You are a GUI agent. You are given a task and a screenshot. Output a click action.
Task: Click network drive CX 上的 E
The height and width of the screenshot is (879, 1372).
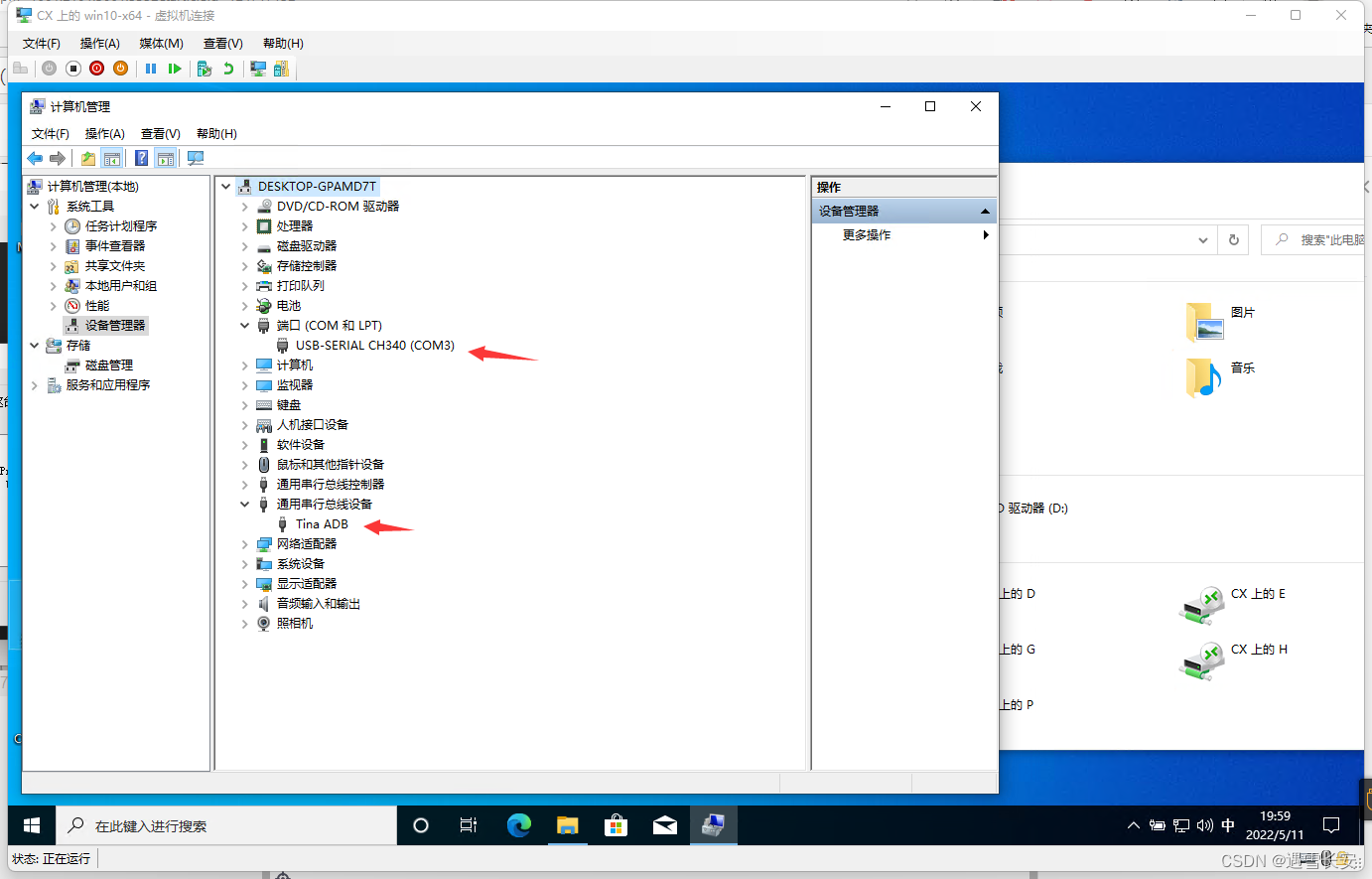[1232, 604]
